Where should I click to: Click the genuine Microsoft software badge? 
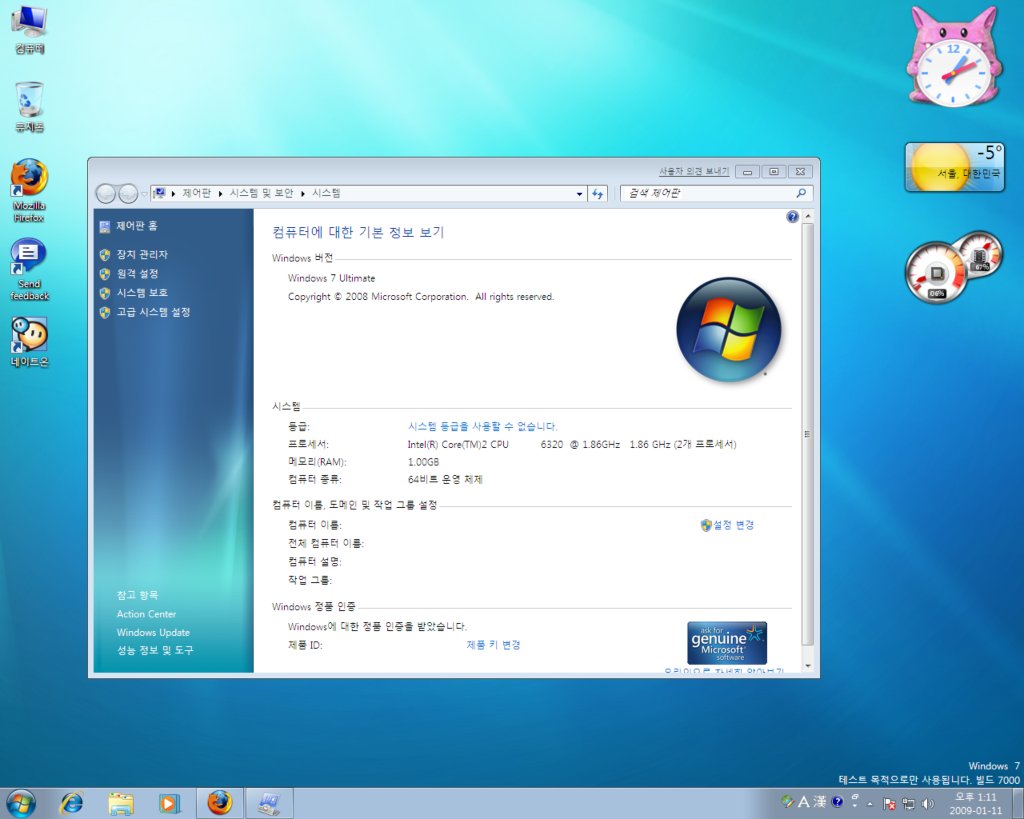pos(727,643)
